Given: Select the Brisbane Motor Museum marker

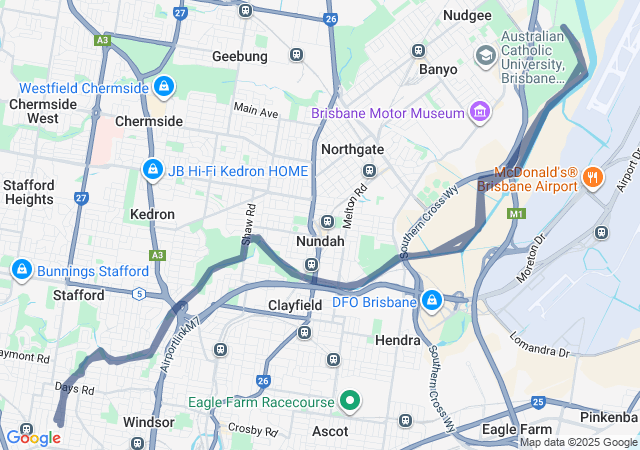Looking at the screenshot, I should coord(480,112).
